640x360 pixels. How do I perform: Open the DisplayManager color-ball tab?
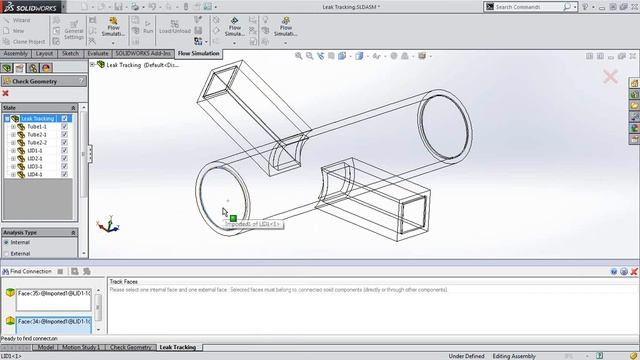(x=46, y=68)
